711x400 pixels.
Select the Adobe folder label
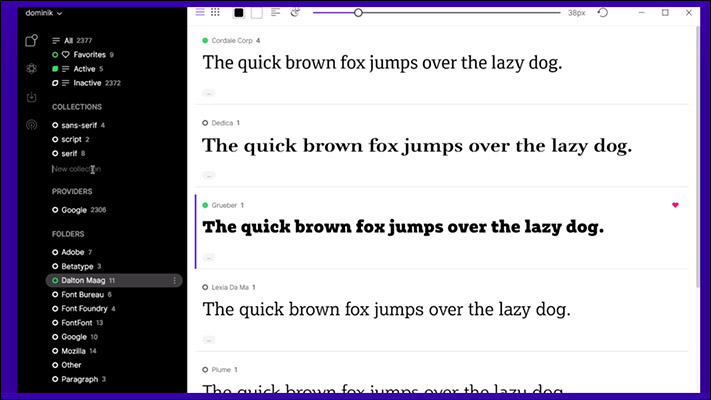(x=73, y=252)
